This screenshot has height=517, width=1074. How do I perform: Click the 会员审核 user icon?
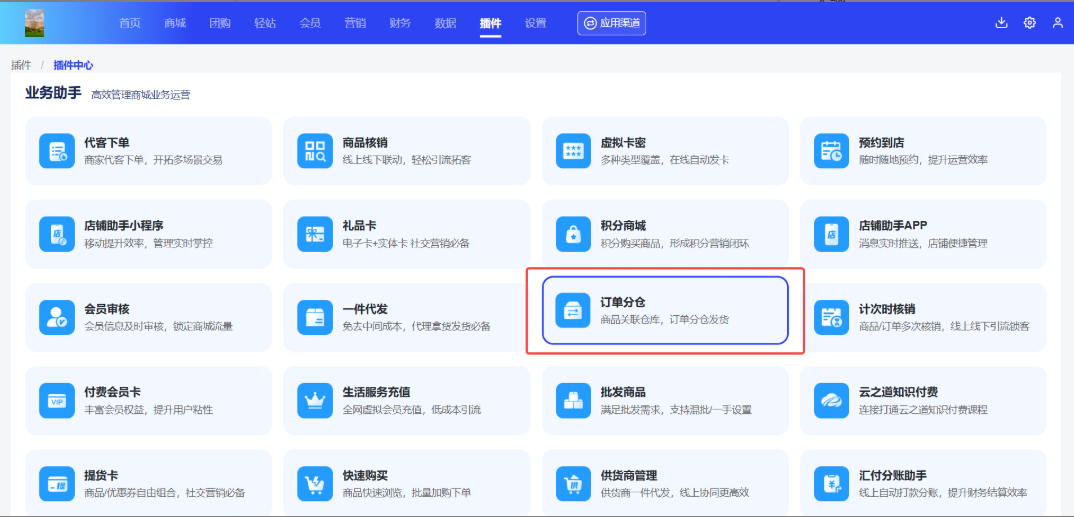[57, 317]
